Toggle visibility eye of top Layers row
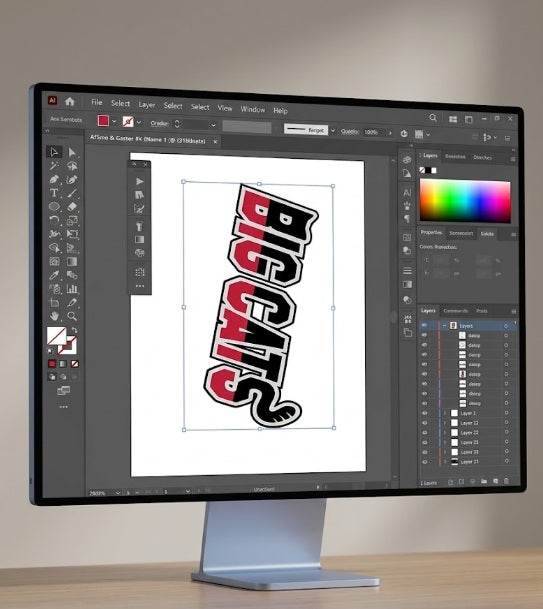The width and height of the screenshot is (543, 609). click(x=424, y=325)
